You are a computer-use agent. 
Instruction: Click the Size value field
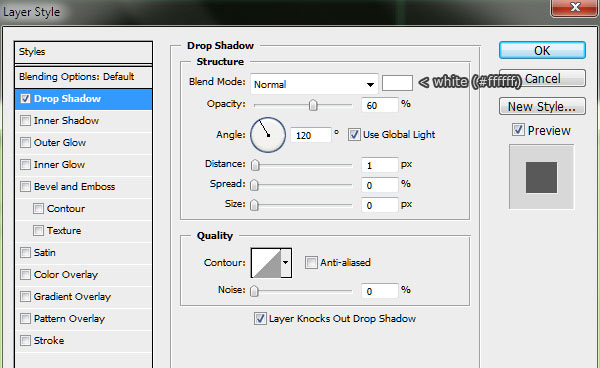(379, 205)
